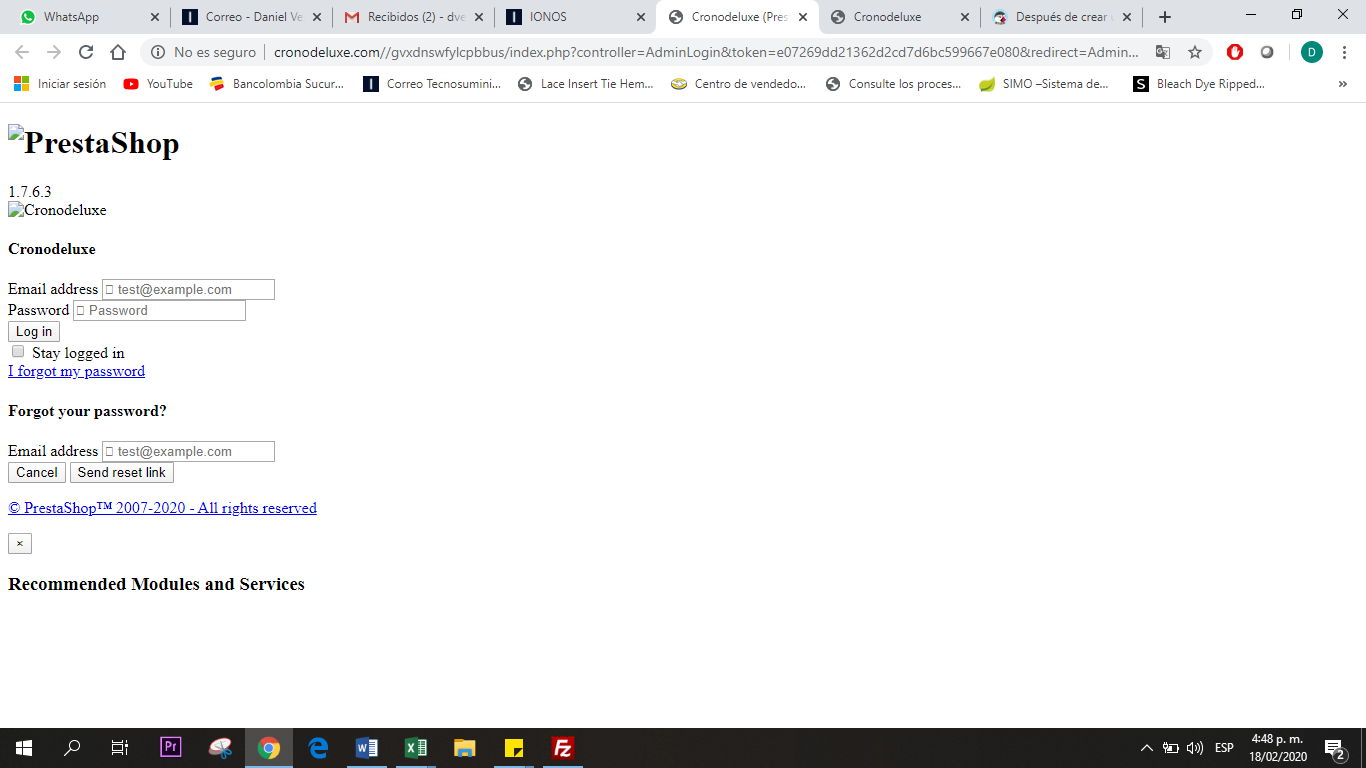Image resolution: width=1366 pixels, height=768 pixels.
Task: Click the Chrome icon on the taskbar
Action: [x=269, y=747]
